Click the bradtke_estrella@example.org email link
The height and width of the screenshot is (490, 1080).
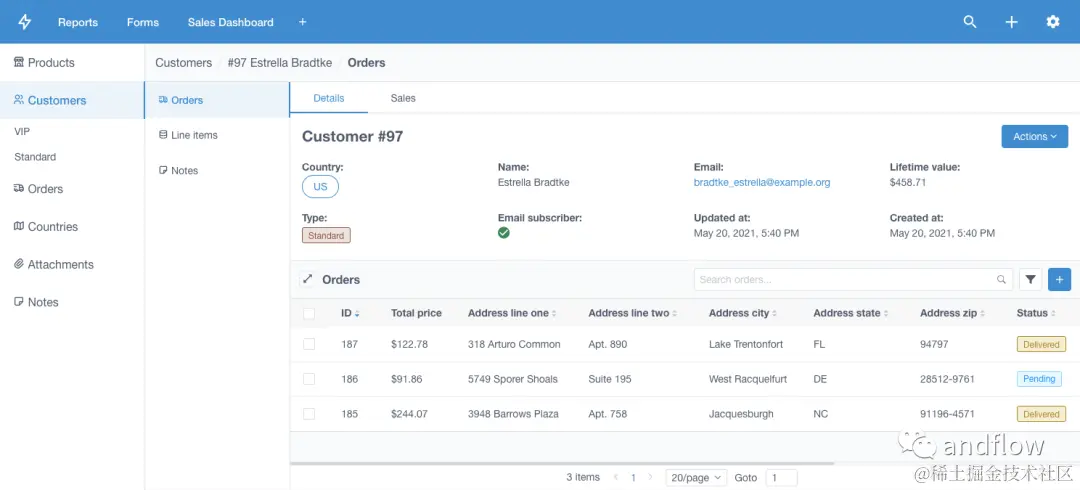pos(762,183)
